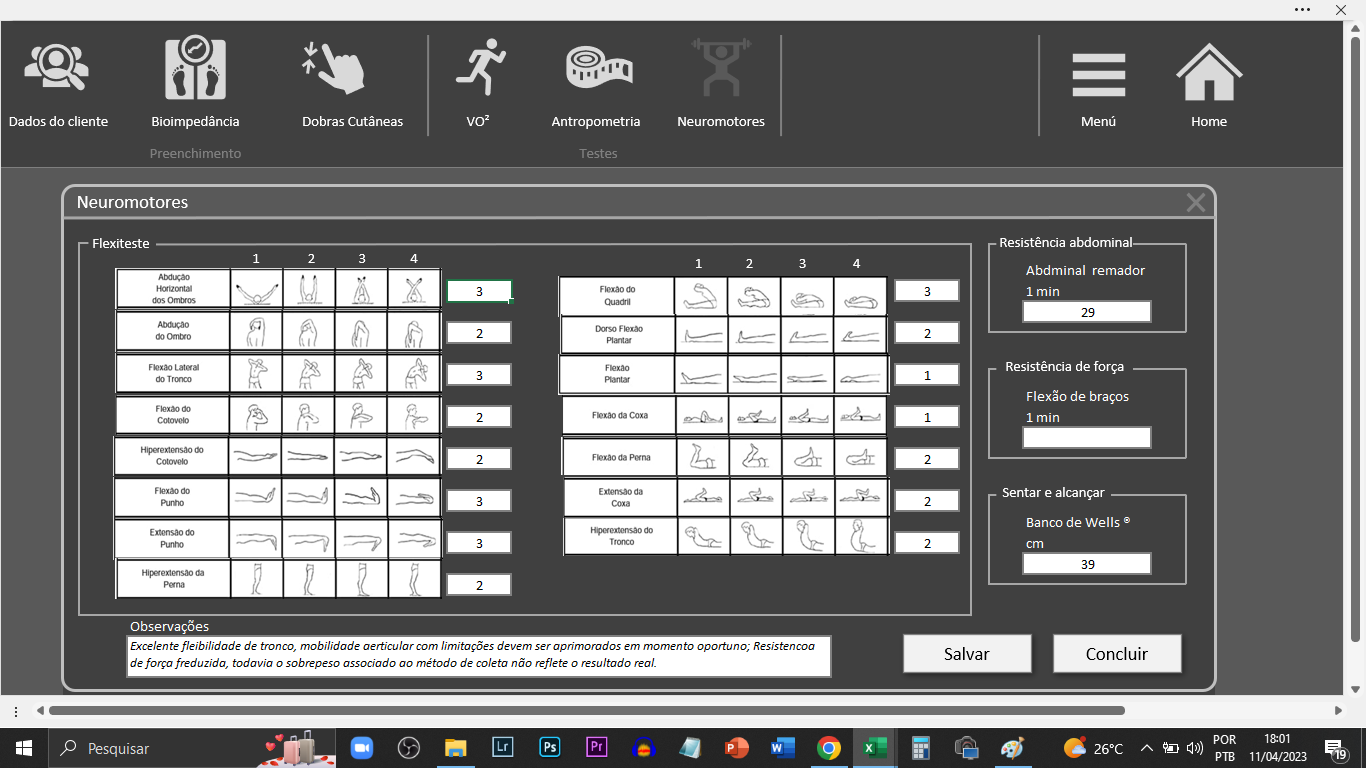Open the three-dots options at top right

pos(1302,9)
